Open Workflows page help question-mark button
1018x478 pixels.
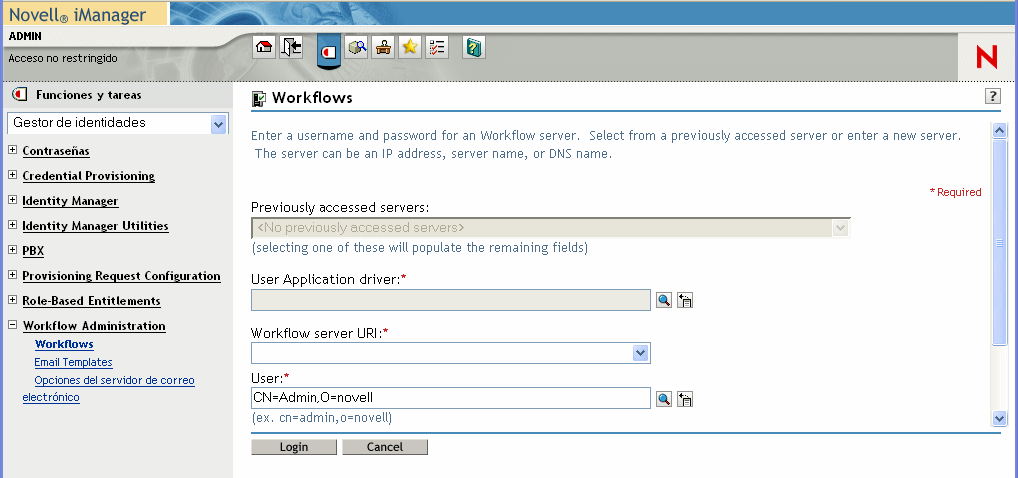[x=992, y=96]
